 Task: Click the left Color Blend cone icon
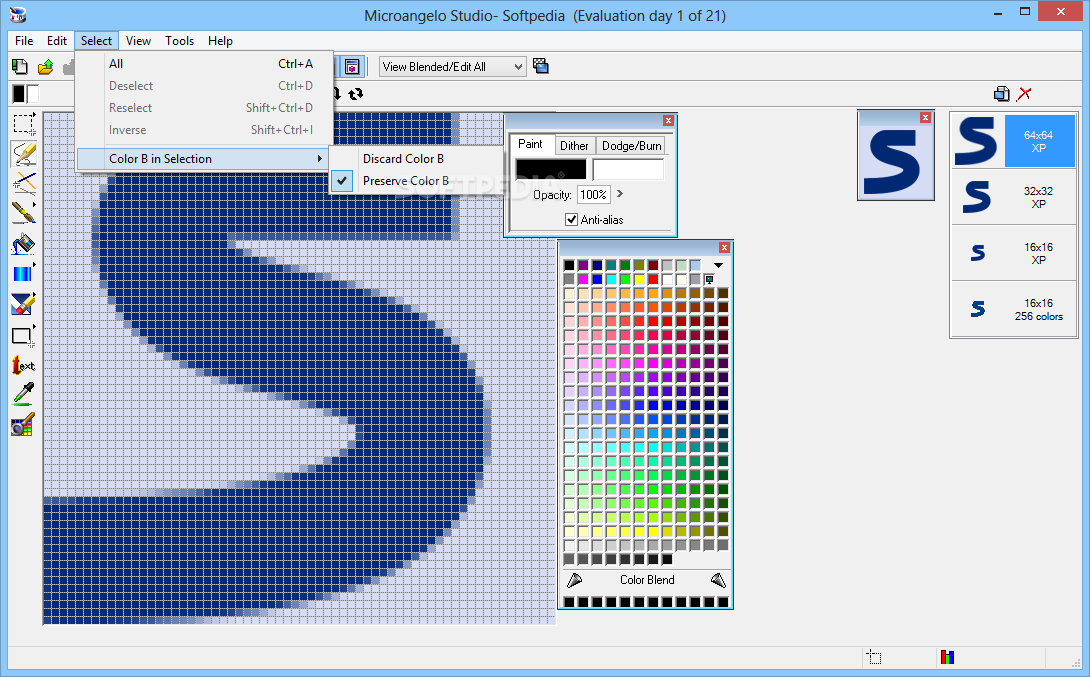pos(575,580)
